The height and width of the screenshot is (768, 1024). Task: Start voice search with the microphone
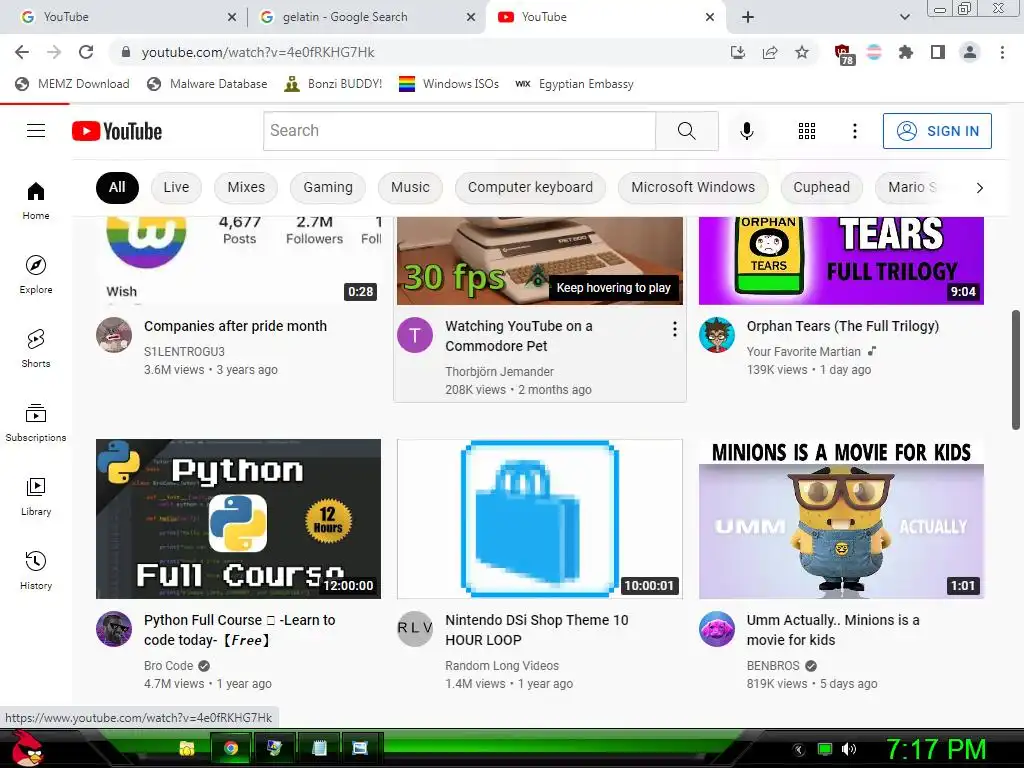click(746, 131)
